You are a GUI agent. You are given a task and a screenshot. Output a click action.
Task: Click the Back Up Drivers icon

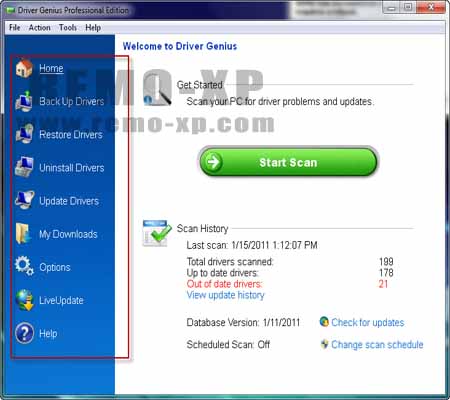24,101
